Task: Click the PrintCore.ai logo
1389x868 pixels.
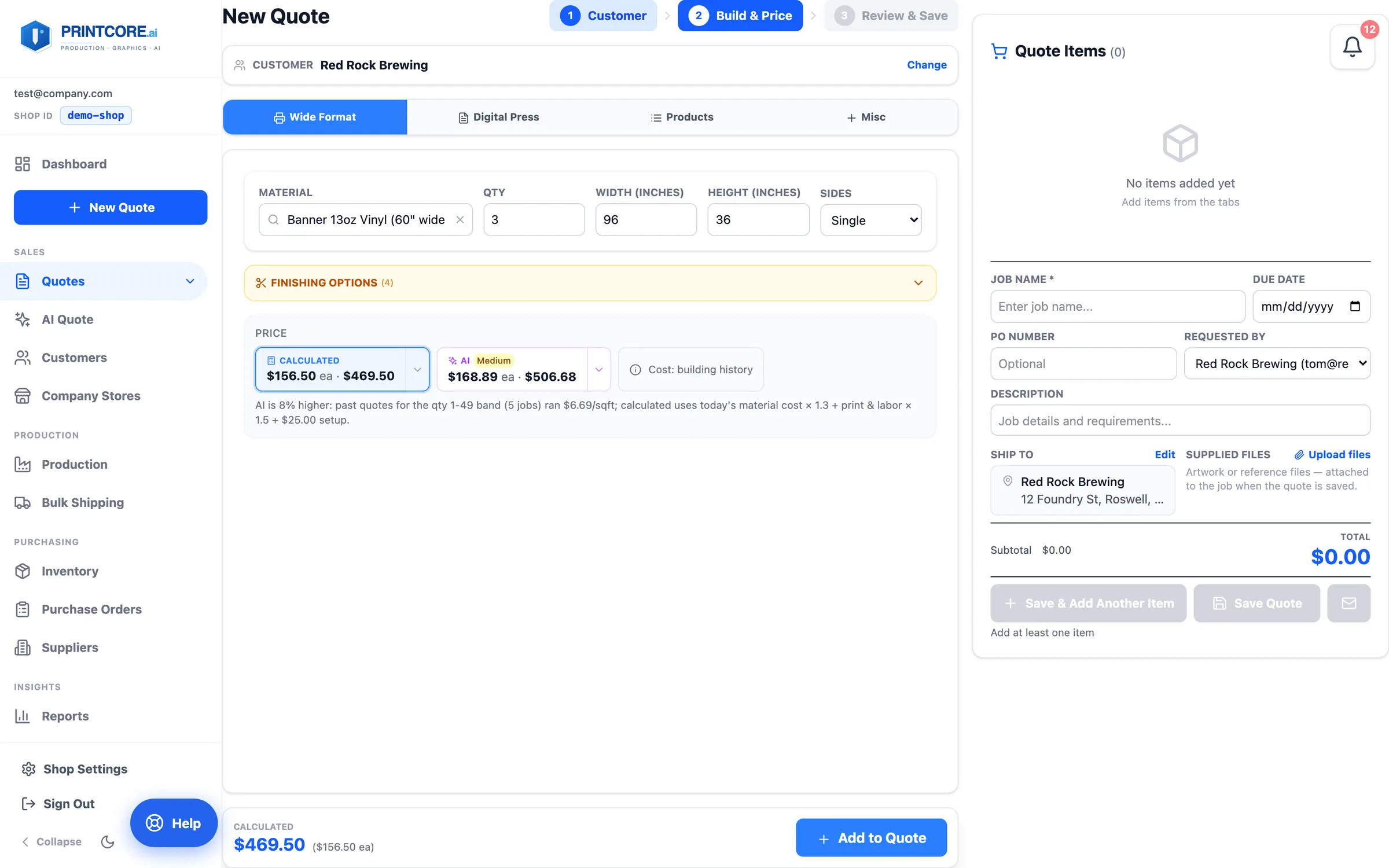Action: pyautogui.click(x=89, y=36)
